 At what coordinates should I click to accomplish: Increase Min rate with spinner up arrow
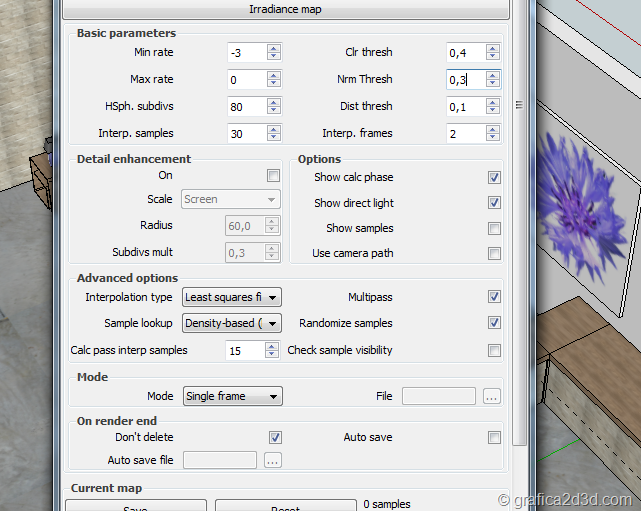click(x=274, y=48)
